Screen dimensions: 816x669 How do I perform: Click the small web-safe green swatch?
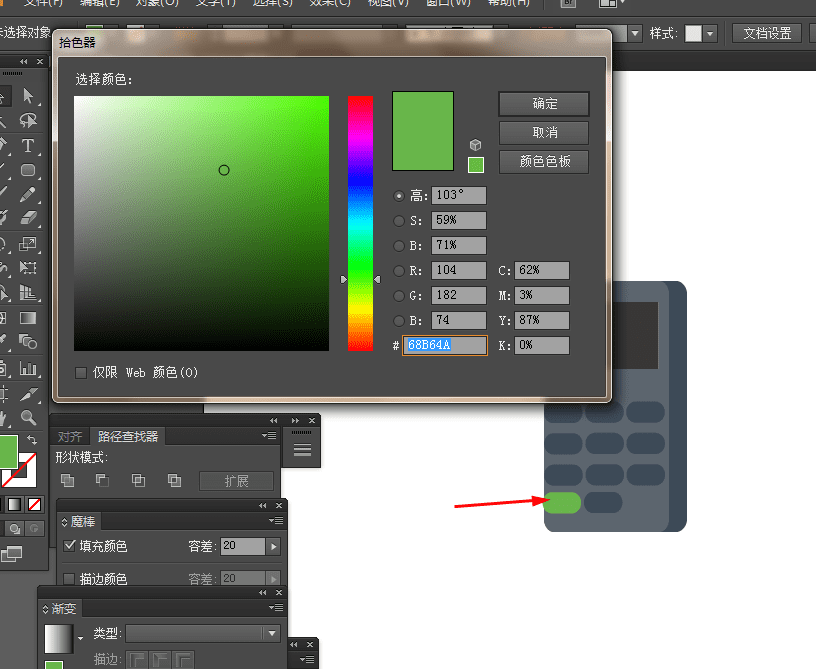pos(476,165)
